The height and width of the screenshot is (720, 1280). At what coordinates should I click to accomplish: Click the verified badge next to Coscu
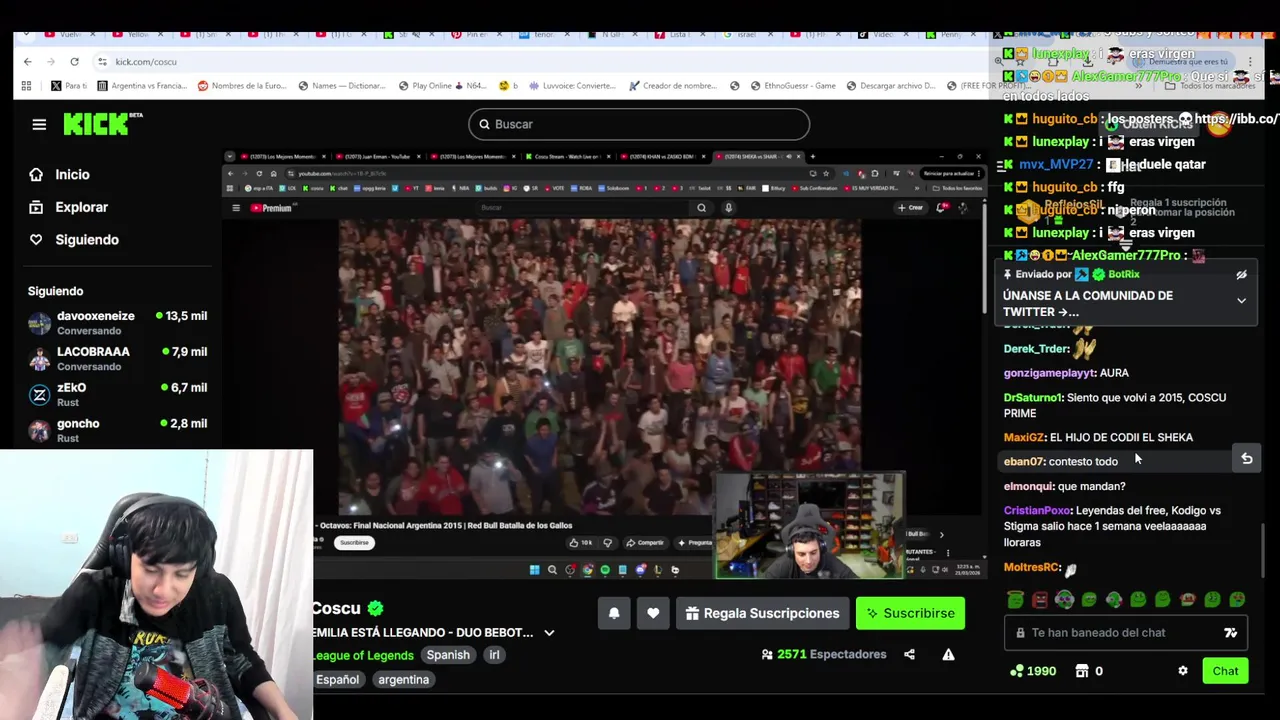point(375,608)
